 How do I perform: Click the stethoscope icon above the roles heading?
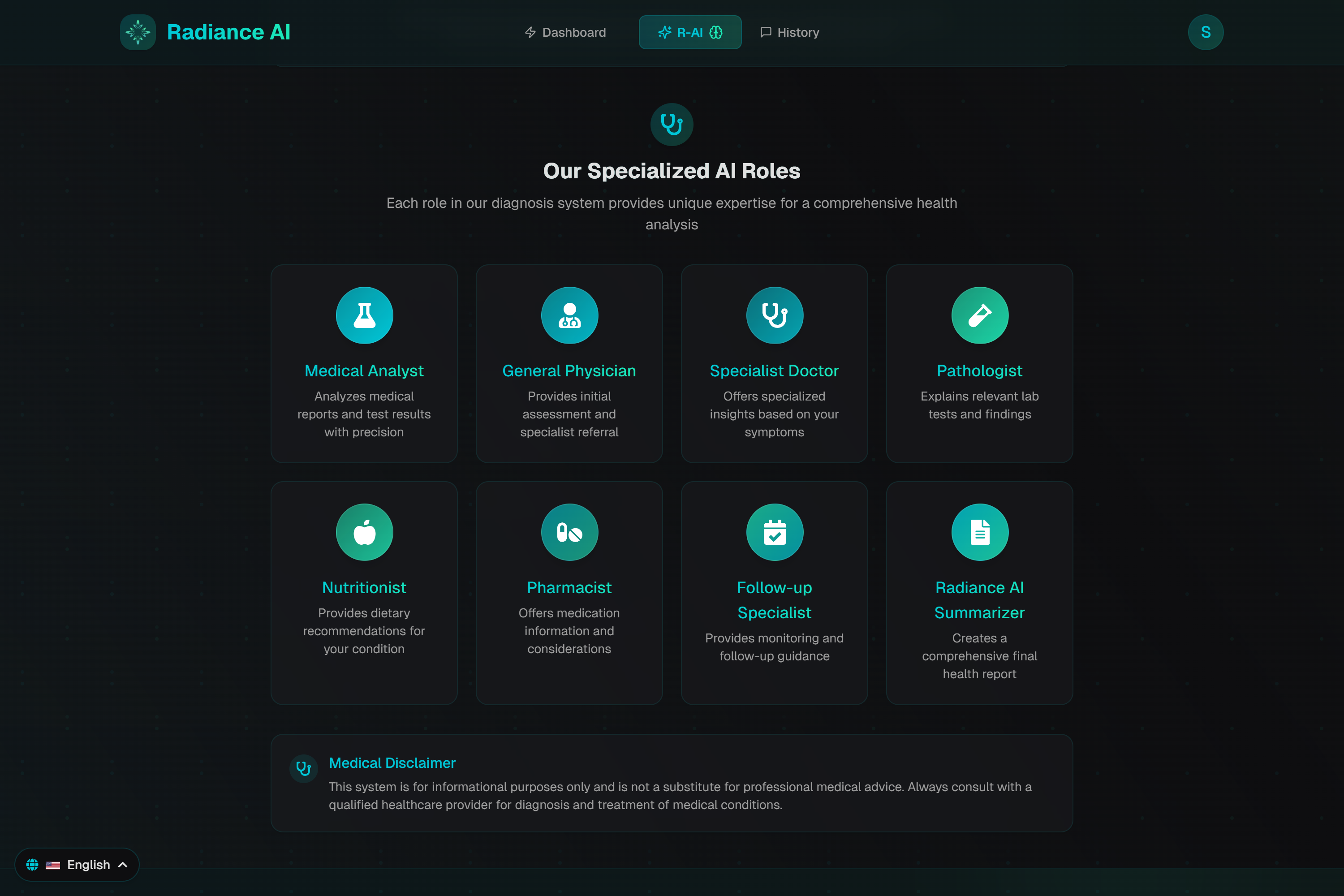tap(672, 124)
